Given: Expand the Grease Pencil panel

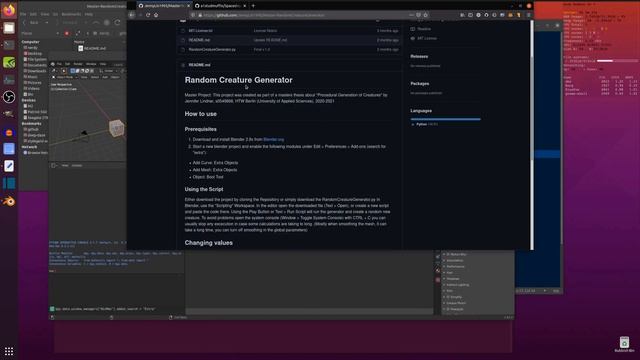Looking at the screenshot, I should [x=456, y=303].
